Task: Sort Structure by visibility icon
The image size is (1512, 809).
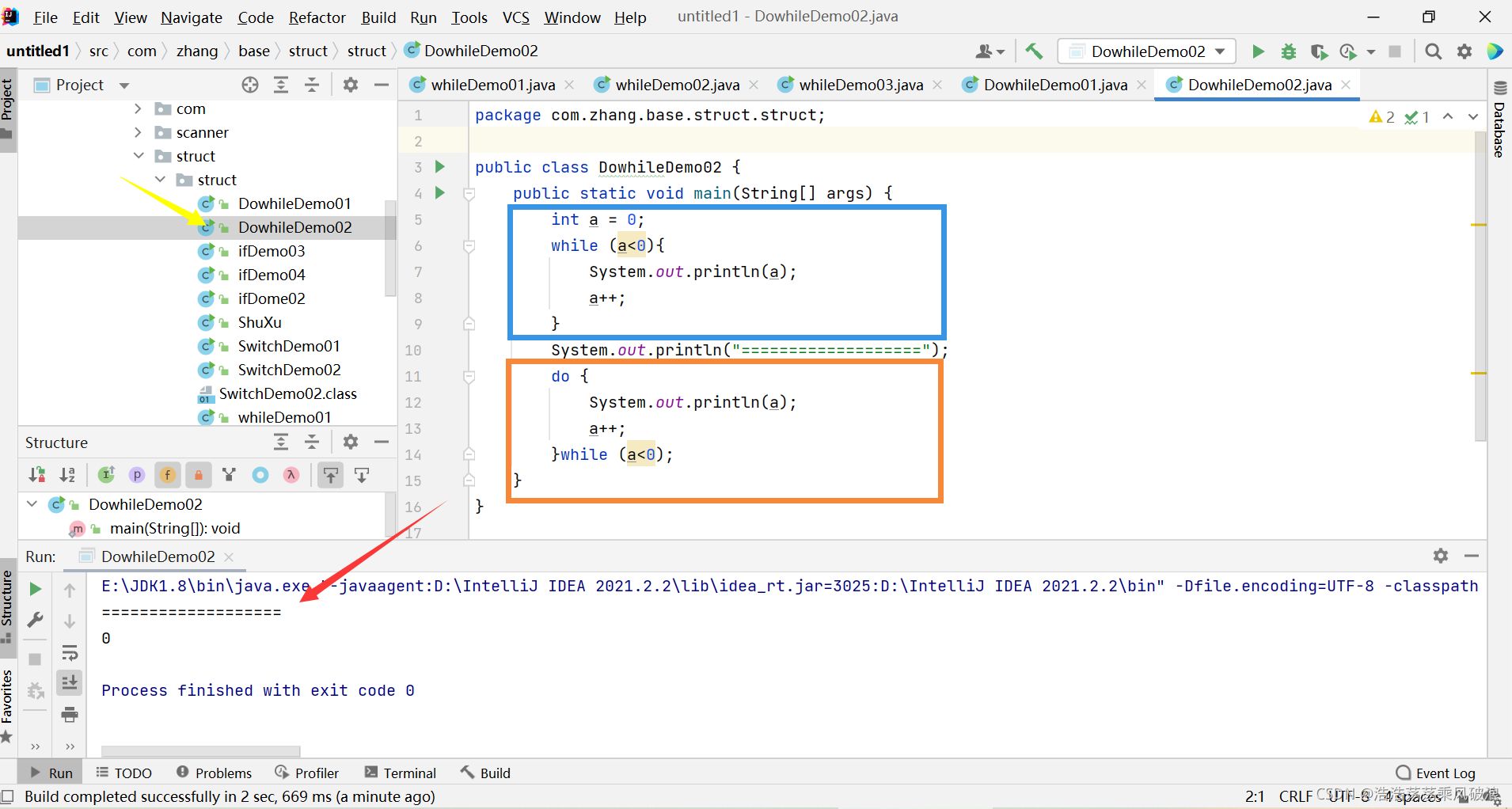Action: (x=37, y=475)
